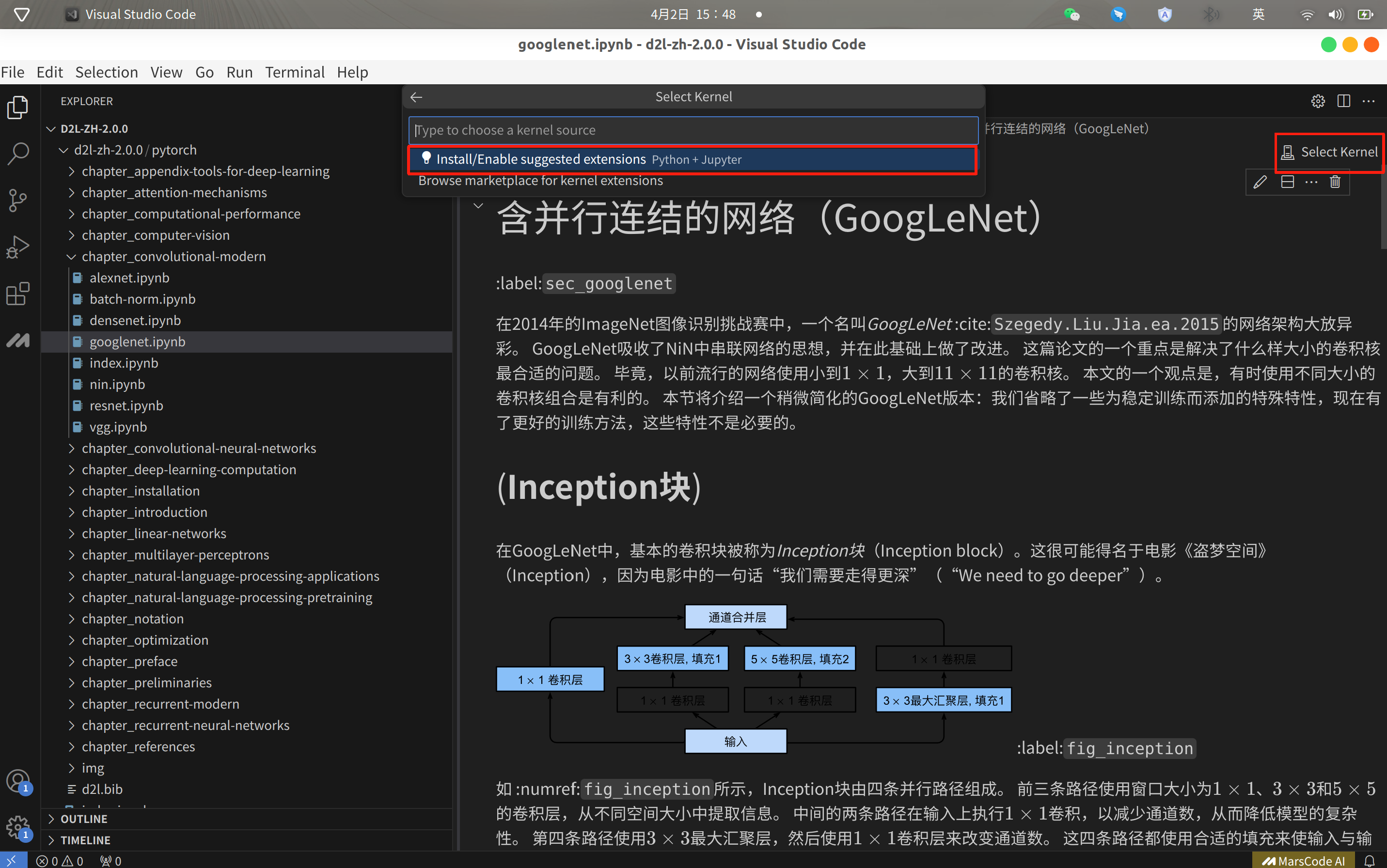Open the Search view in activity bar

pyautogui.click(x=18, y=153)
